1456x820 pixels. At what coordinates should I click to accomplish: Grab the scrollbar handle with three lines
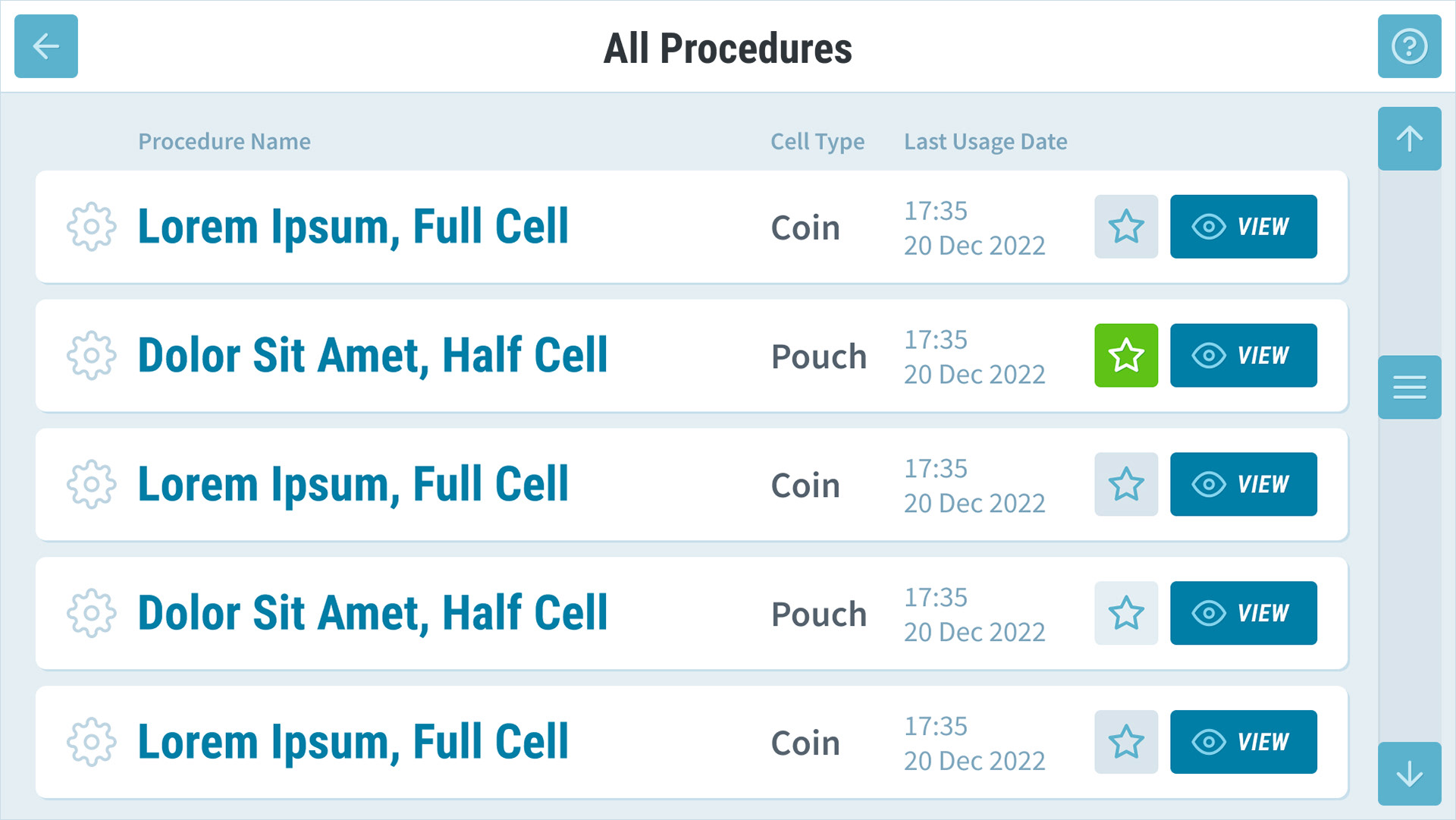pyautogui.click(x=1409, y=388)
